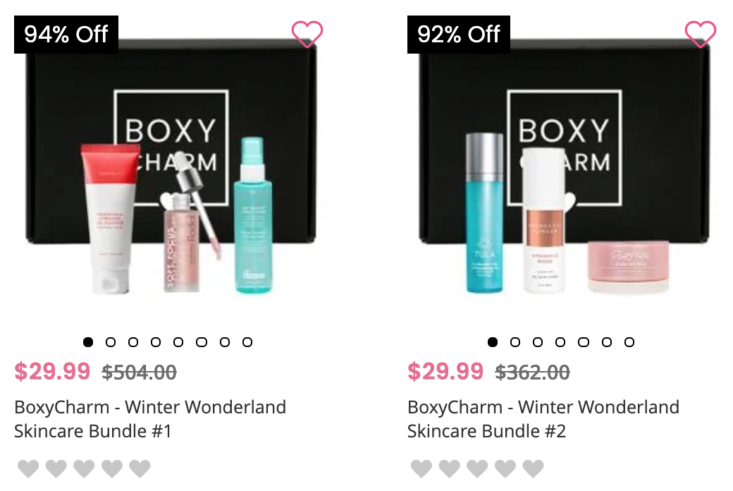
Task: Click the 92% Off badge
Action: click(459, 34)
